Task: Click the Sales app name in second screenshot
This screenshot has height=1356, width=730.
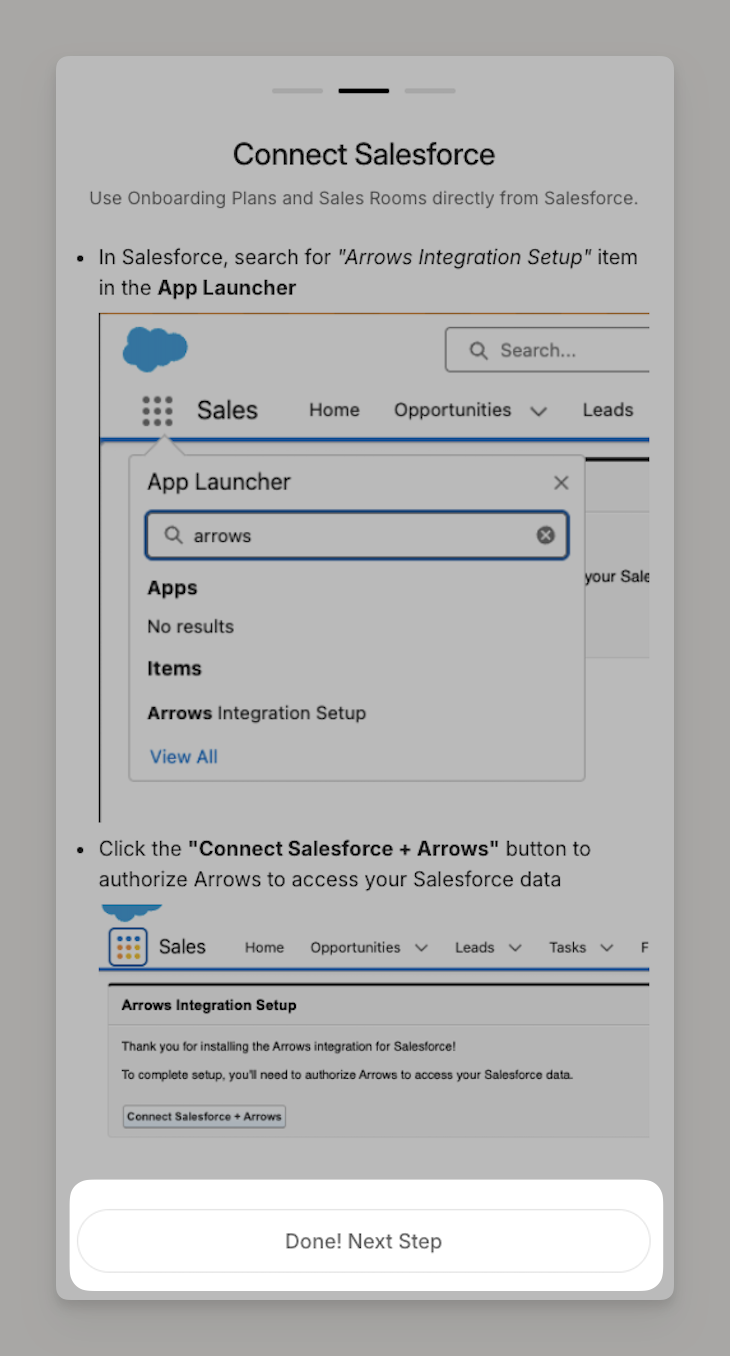Action: coord(182,947)
